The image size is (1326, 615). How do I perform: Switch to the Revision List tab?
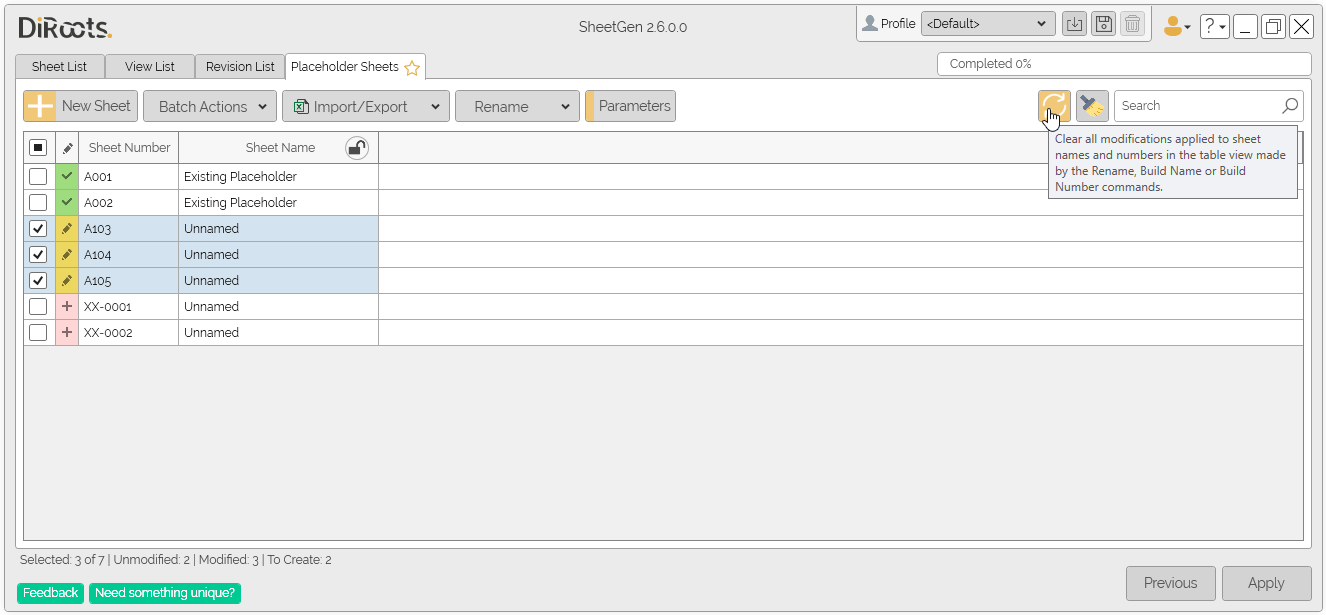point(240,67)
